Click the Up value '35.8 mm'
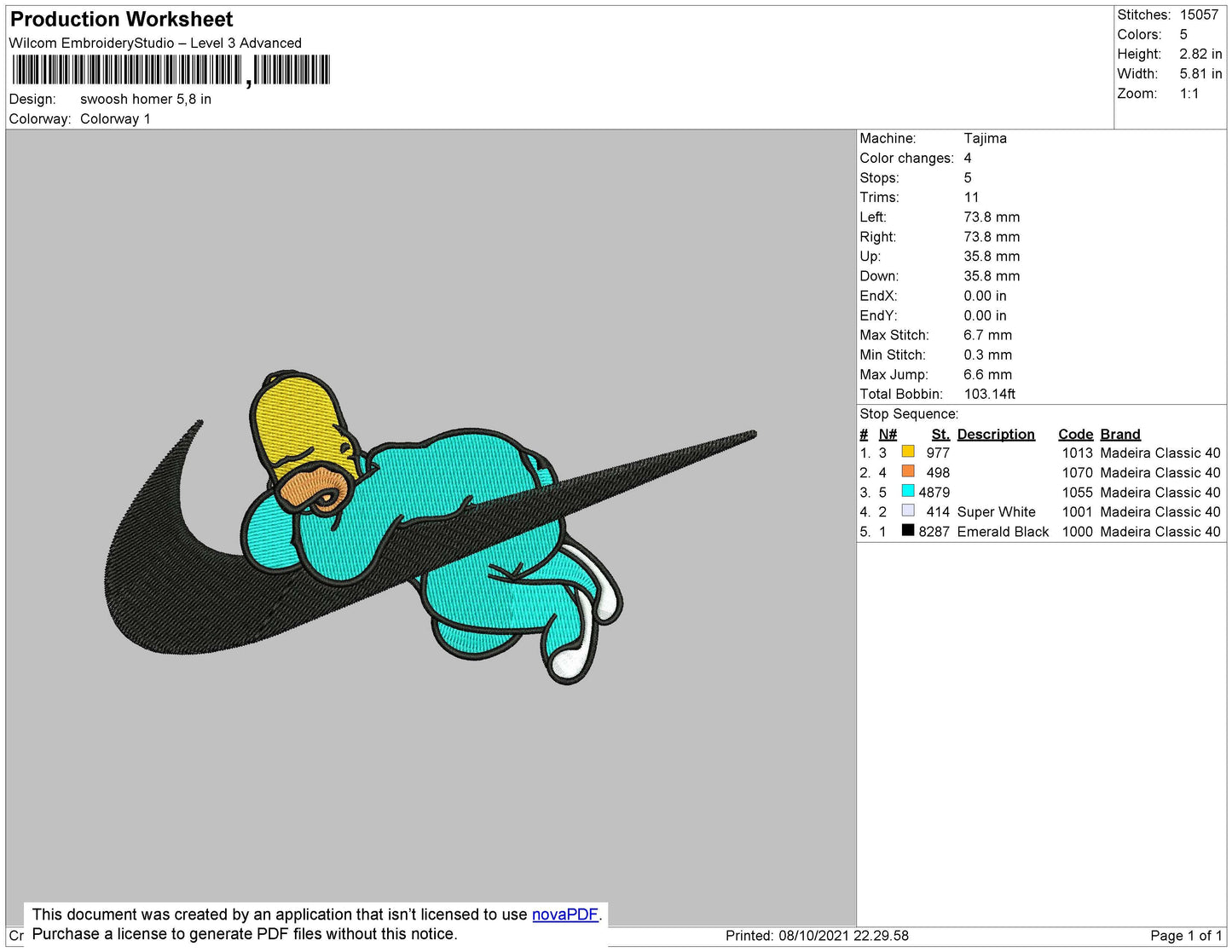The image size is (1232, 952). click(992, 257)
